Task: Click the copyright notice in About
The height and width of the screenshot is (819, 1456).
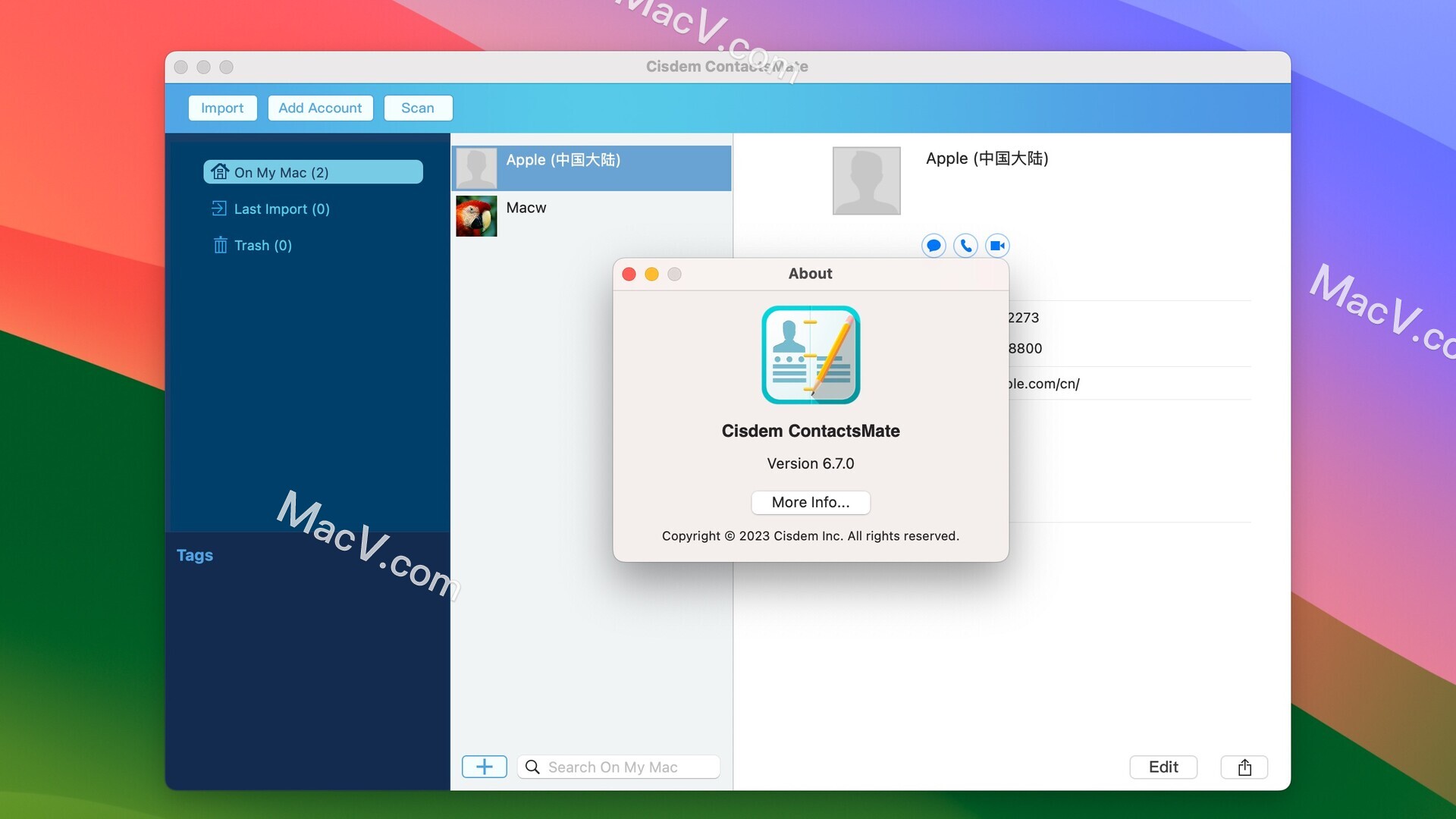Action: pyautogui.click(x=811, y=536)
